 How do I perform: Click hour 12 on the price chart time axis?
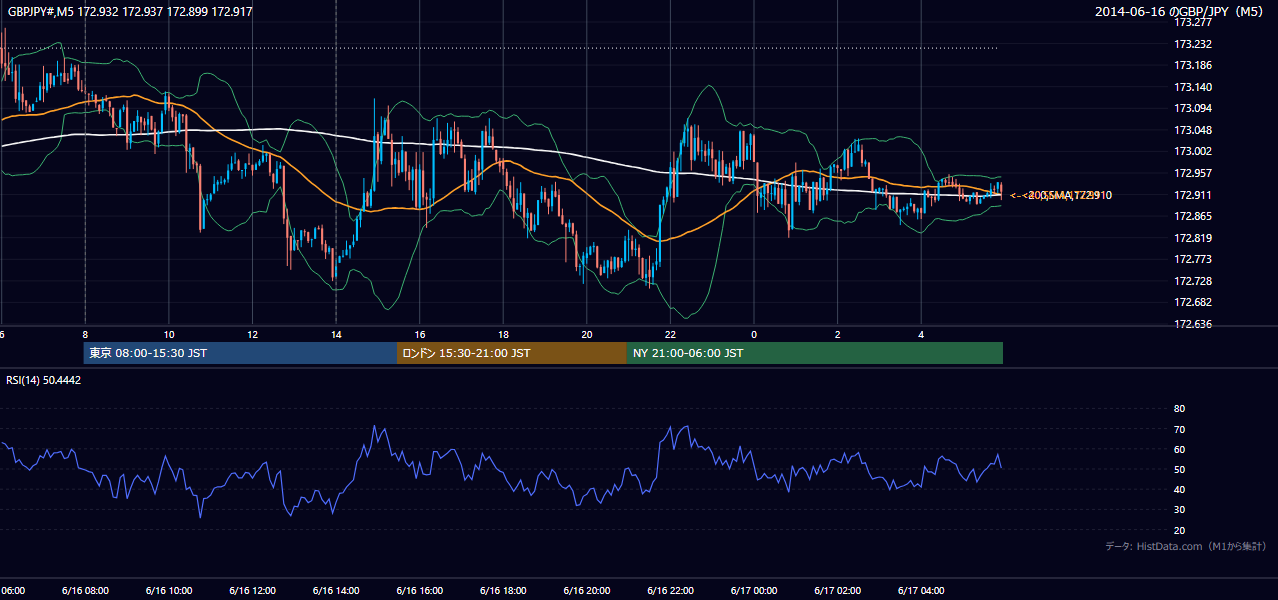pos(252,334)
